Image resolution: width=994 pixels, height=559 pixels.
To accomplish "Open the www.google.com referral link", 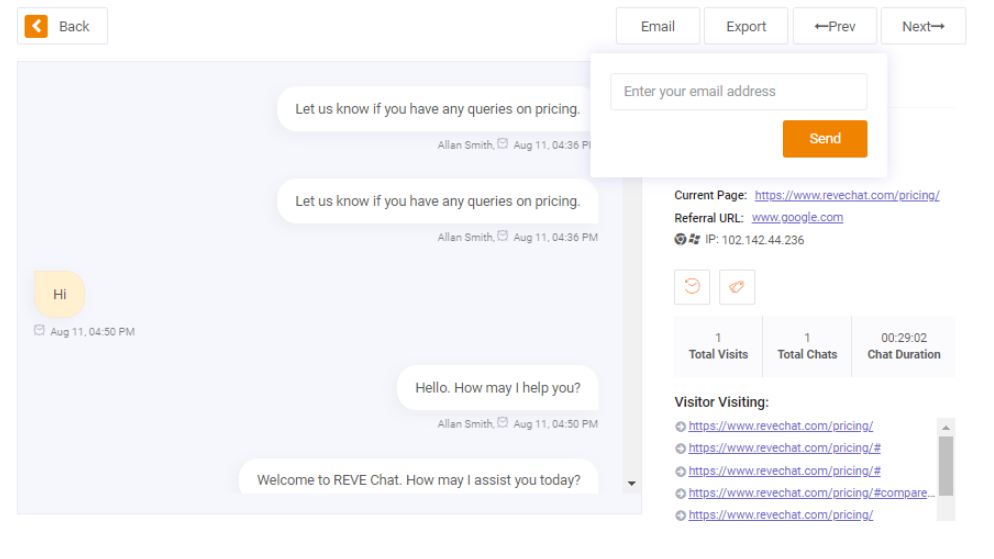I will [x=797, y=217].
